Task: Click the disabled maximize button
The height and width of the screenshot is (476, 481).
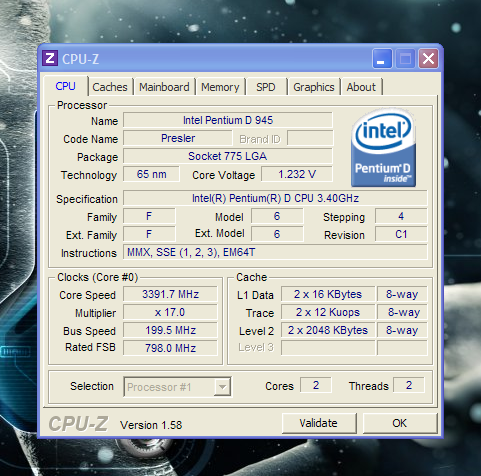Action: 405,59
